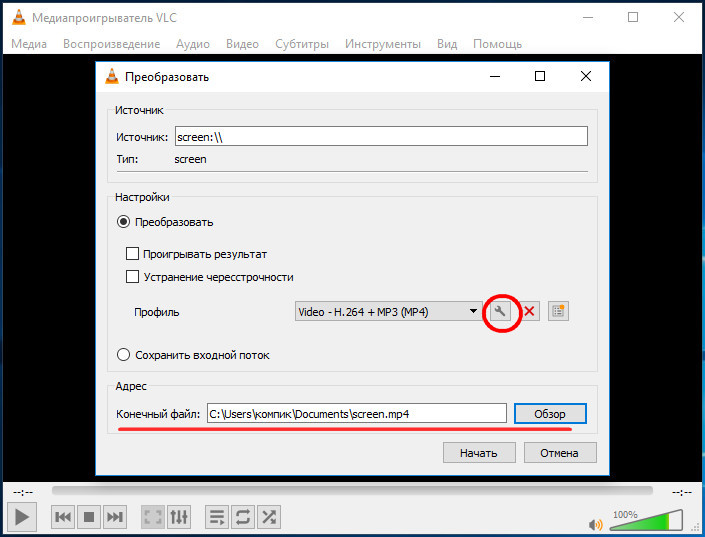Click elapsed time label left of the seek bar
The image size is (705, 537).
[22, 492]
